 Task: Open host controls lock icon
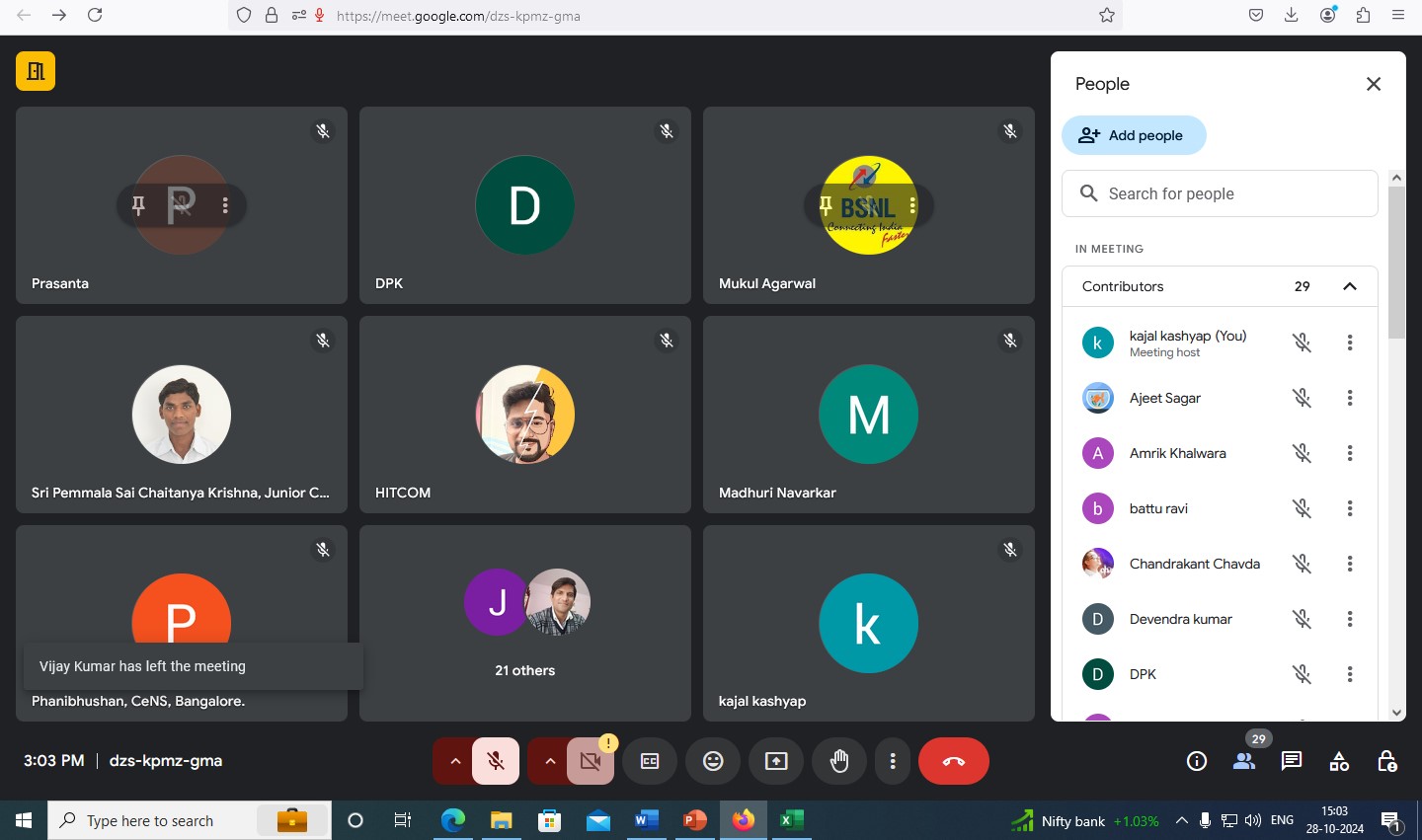click(1386, 761)
